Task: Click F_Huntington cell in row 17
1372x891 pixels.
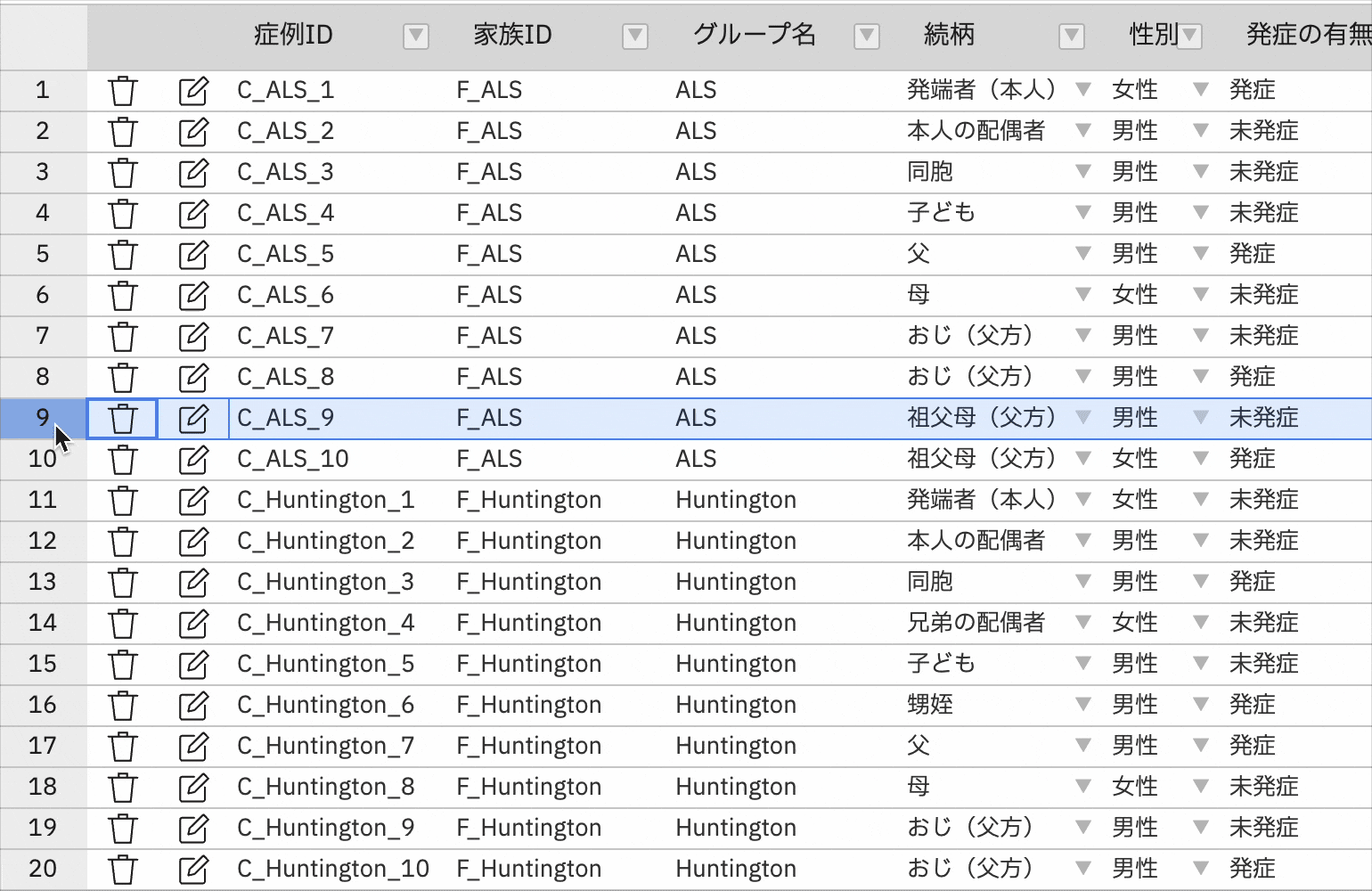Action: coord(529,746)
